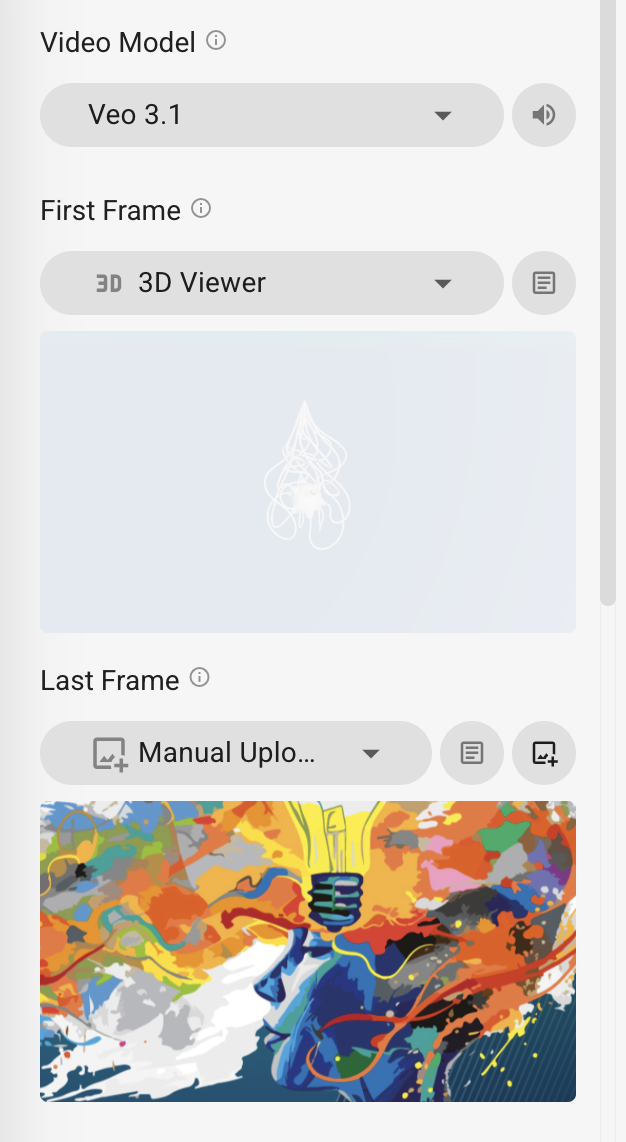This screenshot has height=1142, width=626.
Task: Toggle the audio speaker button beside Veo 3.1
Action: (544, 115)
